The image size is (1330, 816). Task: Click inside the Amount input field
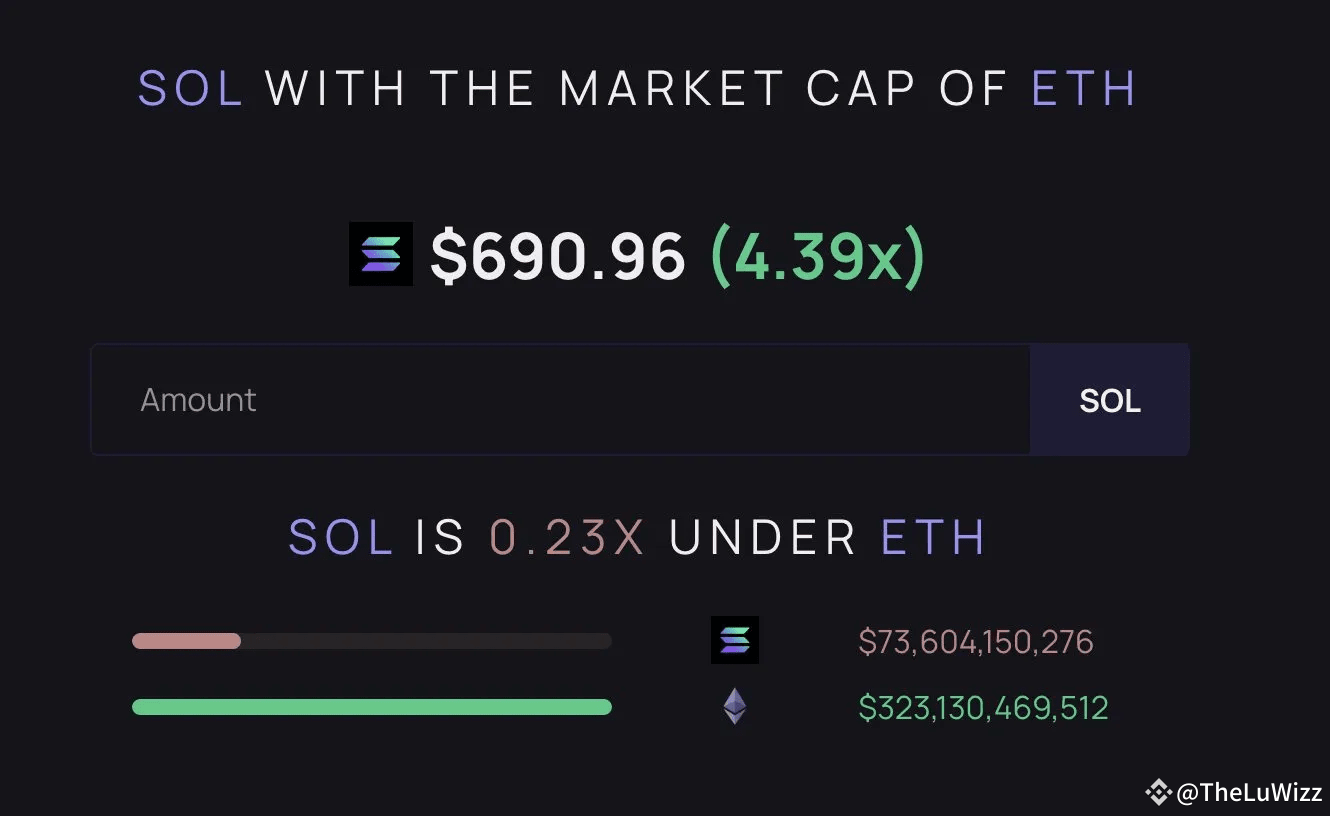tap(560, 400)
